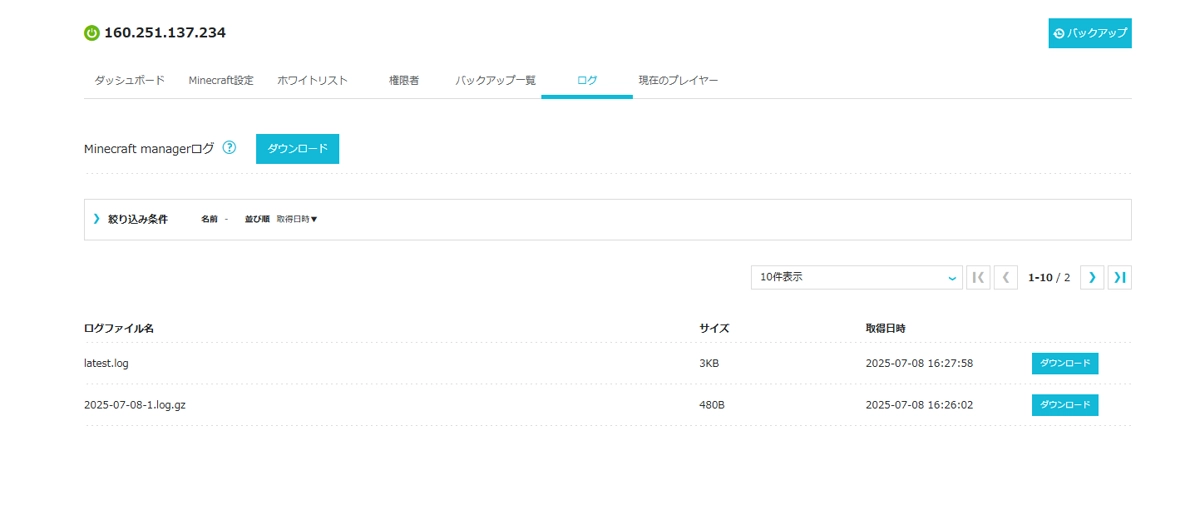
Task: Download the latest.log file
Action: (1064, 363)
